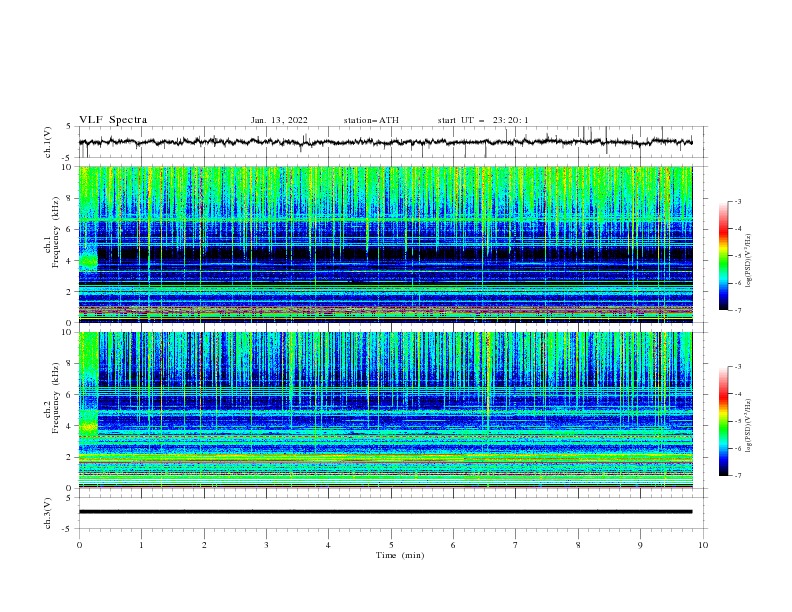
Task: Click the "VLF Spectra" title text
Action: click(x=113, y=120)
